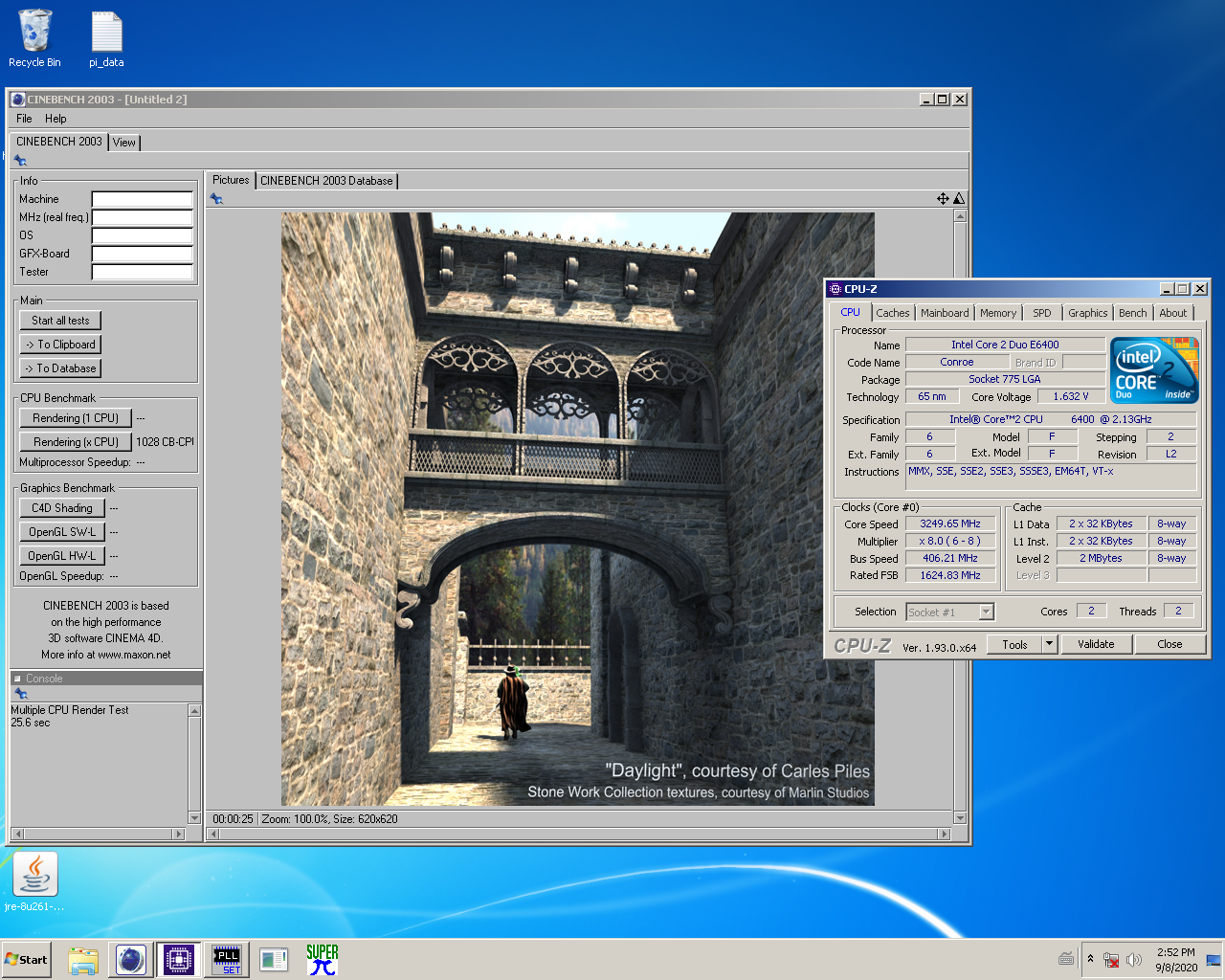Viewport: 1225px width, 980px height.
Task: Click the Machine input field
Action: (143, 199)
